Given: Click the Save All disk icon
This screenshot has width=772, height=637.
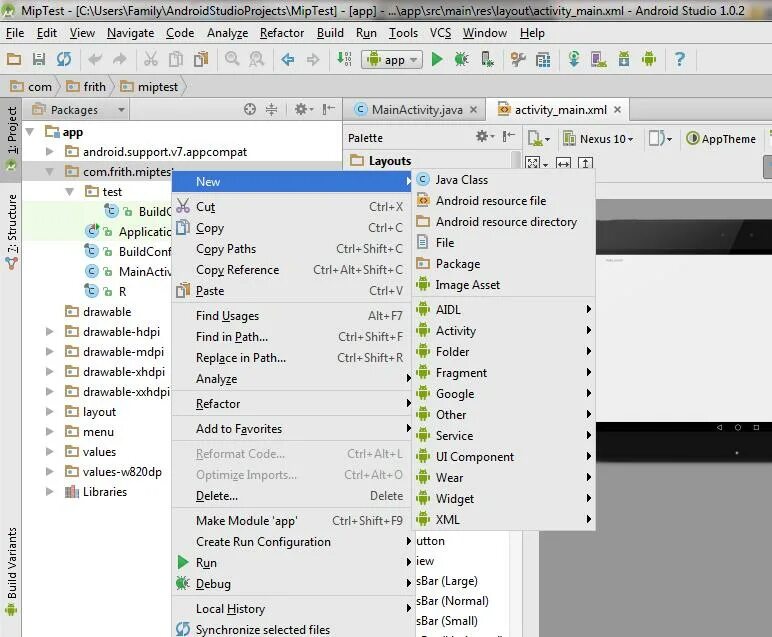Looking at the screenshot, I should click(x=39, y=60).
